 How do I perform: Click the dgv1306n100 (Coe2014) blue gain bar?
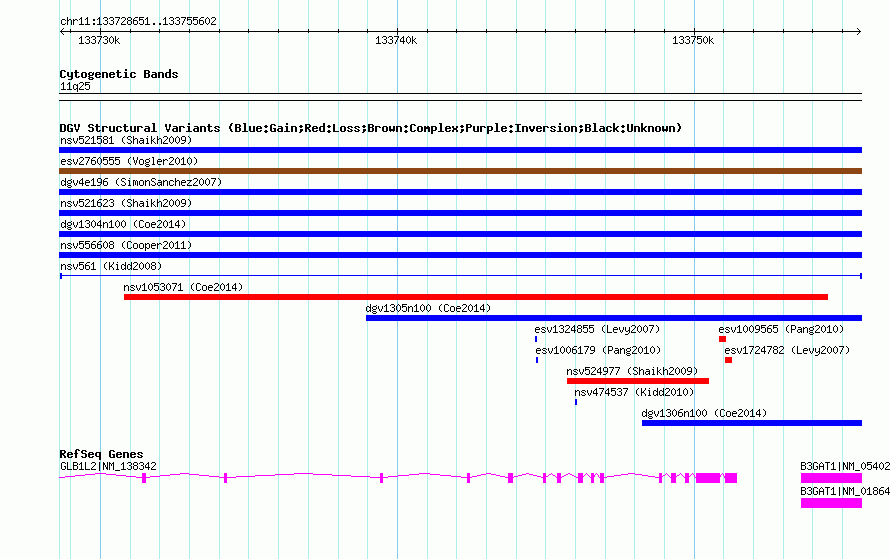tap(751, 423)
